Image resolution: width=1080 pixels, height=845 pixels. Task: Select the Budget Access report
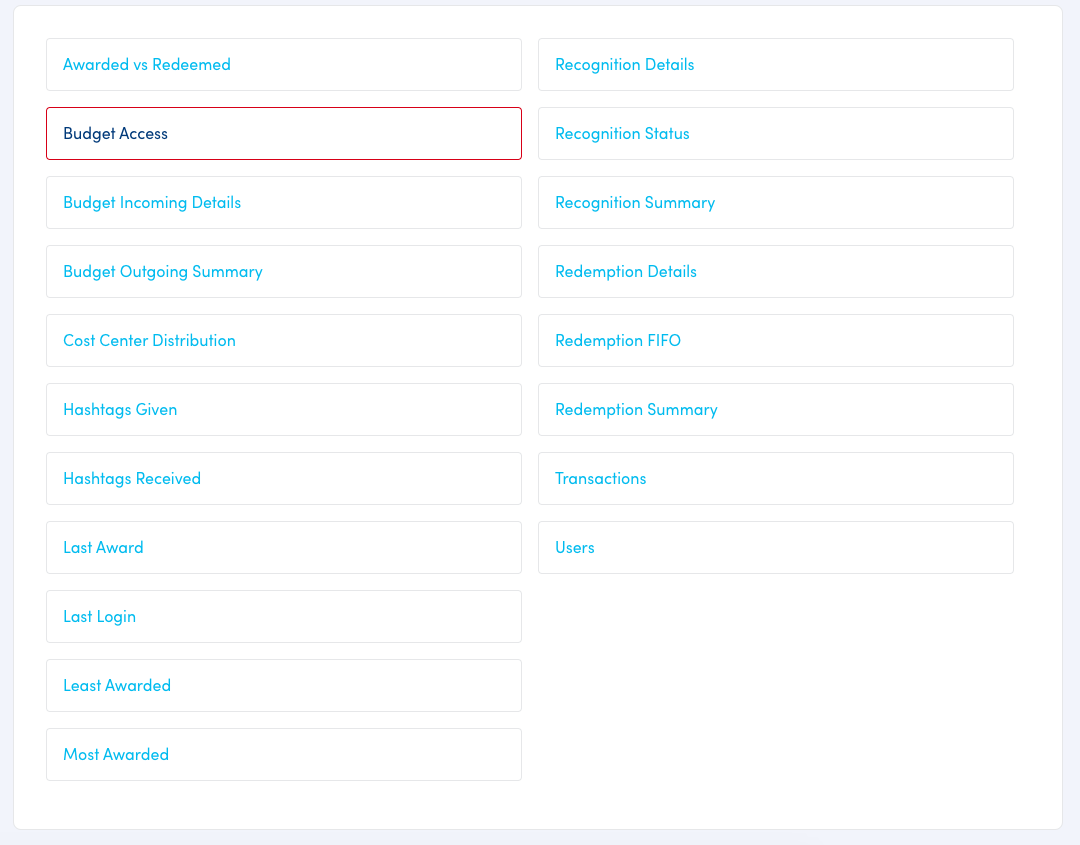click(x=116, y=134)
